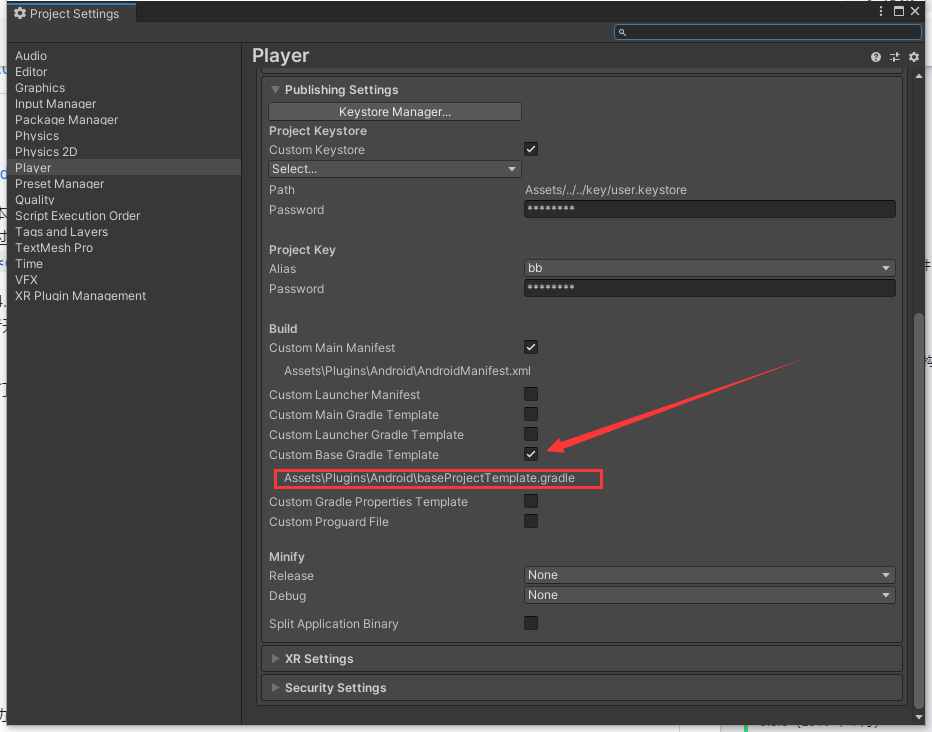Enable Custom Launcher Gradle Template
This screenshot has height=732, width=932.
[x=531, y=434]
